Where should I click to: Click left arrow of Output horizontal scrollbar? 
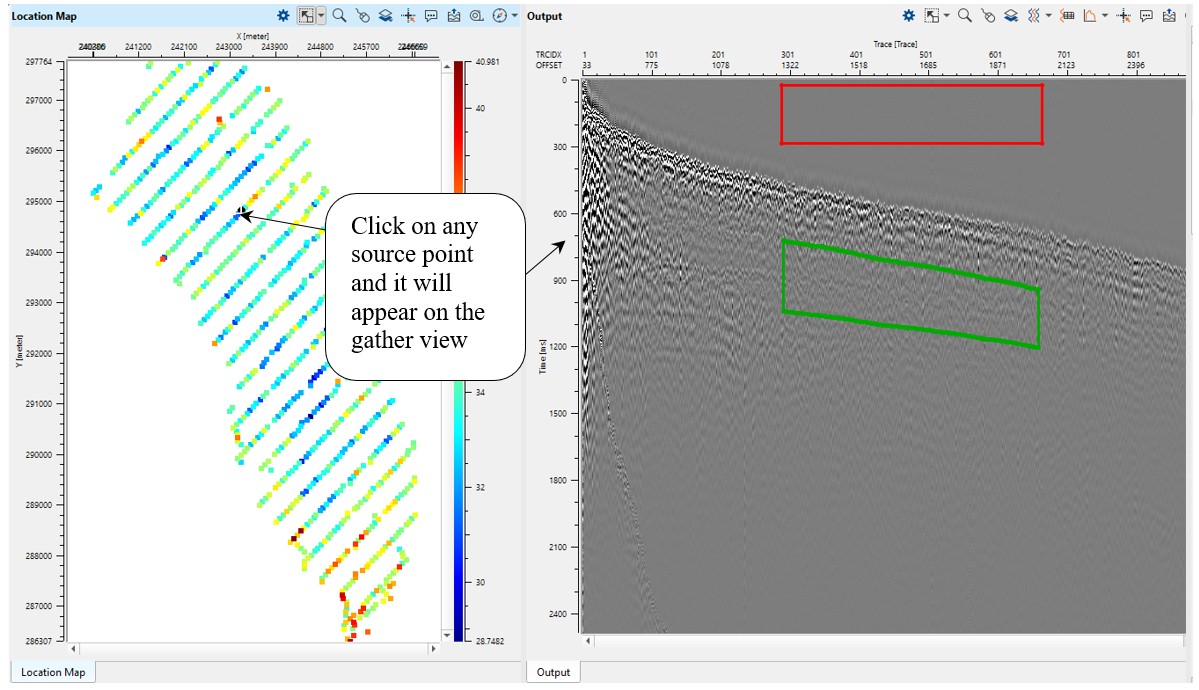tap(589, 641)
